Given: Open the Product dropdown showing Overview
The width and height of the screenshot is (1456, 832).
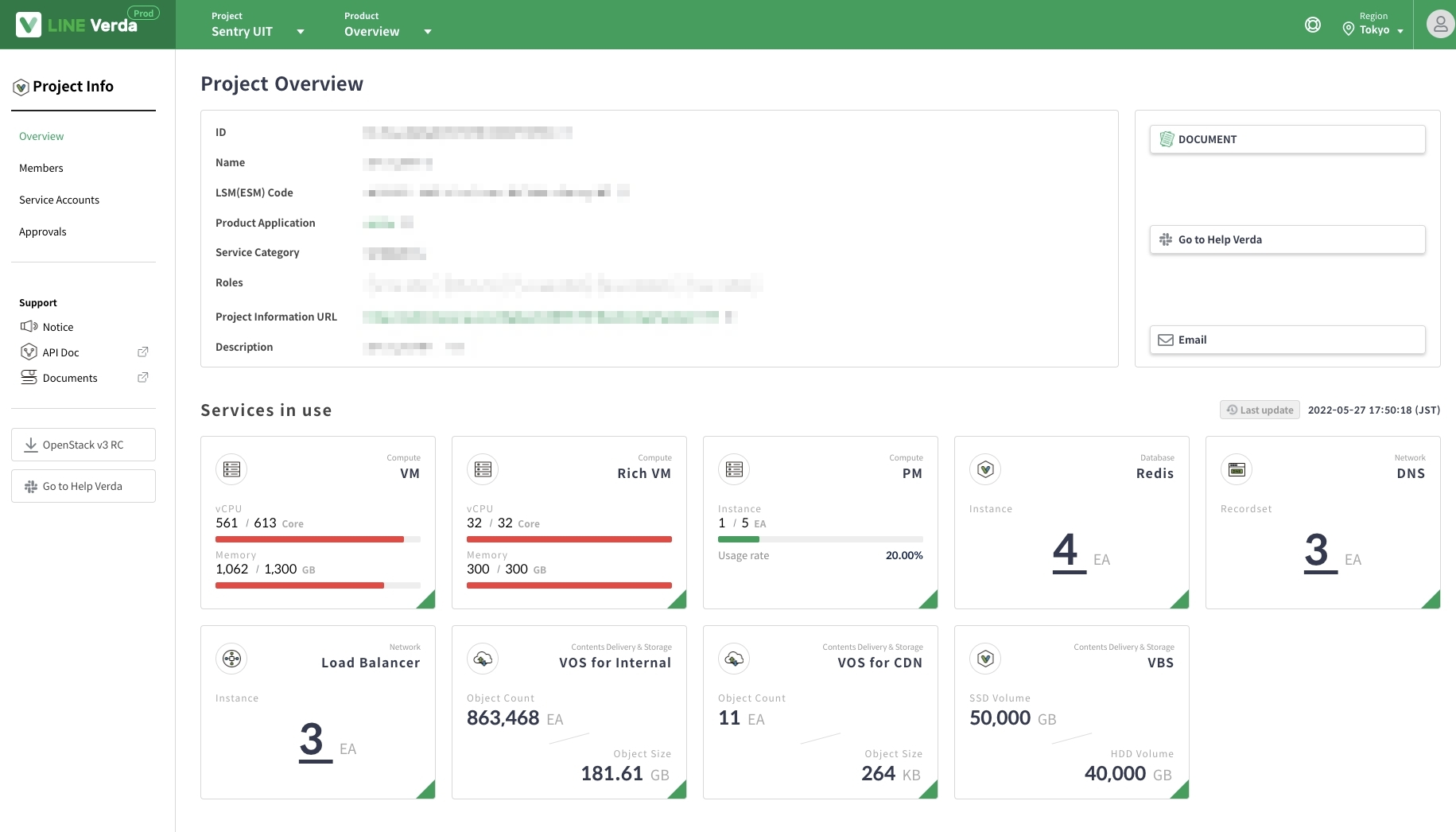Looking at the screenshot, I should tap(388, 25).
